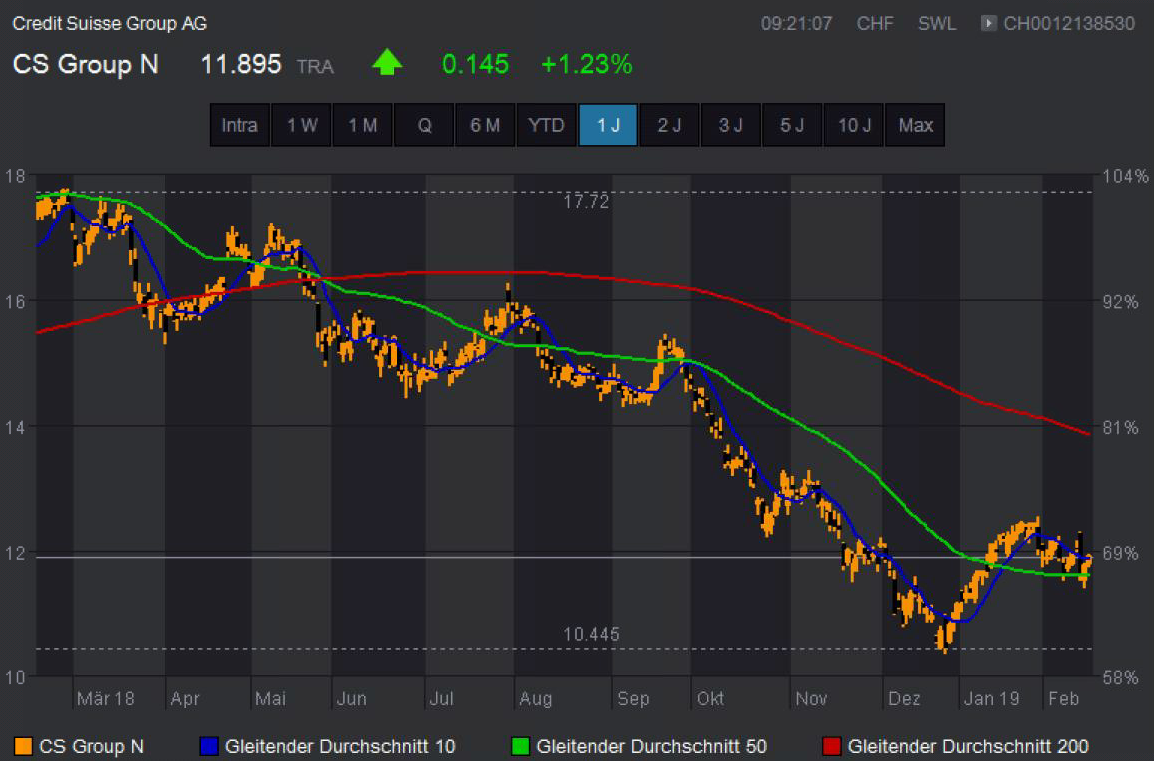
Task: Show the quarterly Q range
Action: click(x=424, y=125)
